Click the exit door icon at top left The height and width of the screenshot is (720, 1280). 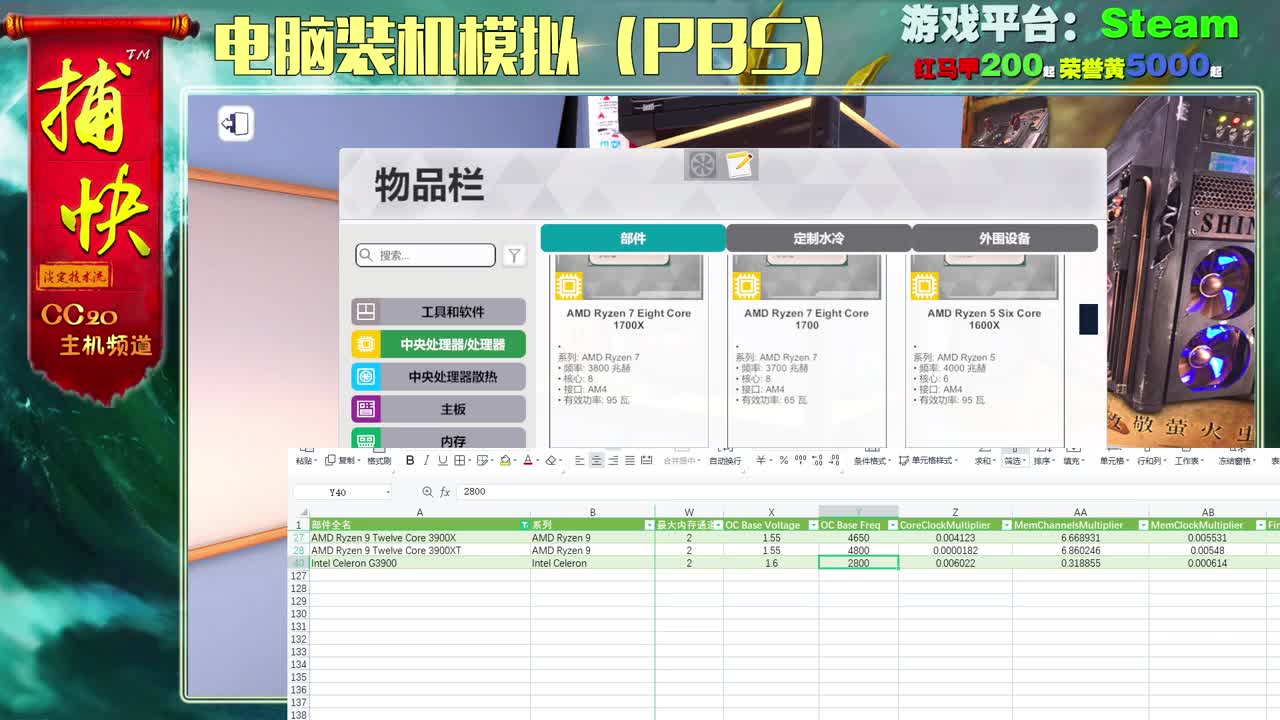[x=235, y=124]
